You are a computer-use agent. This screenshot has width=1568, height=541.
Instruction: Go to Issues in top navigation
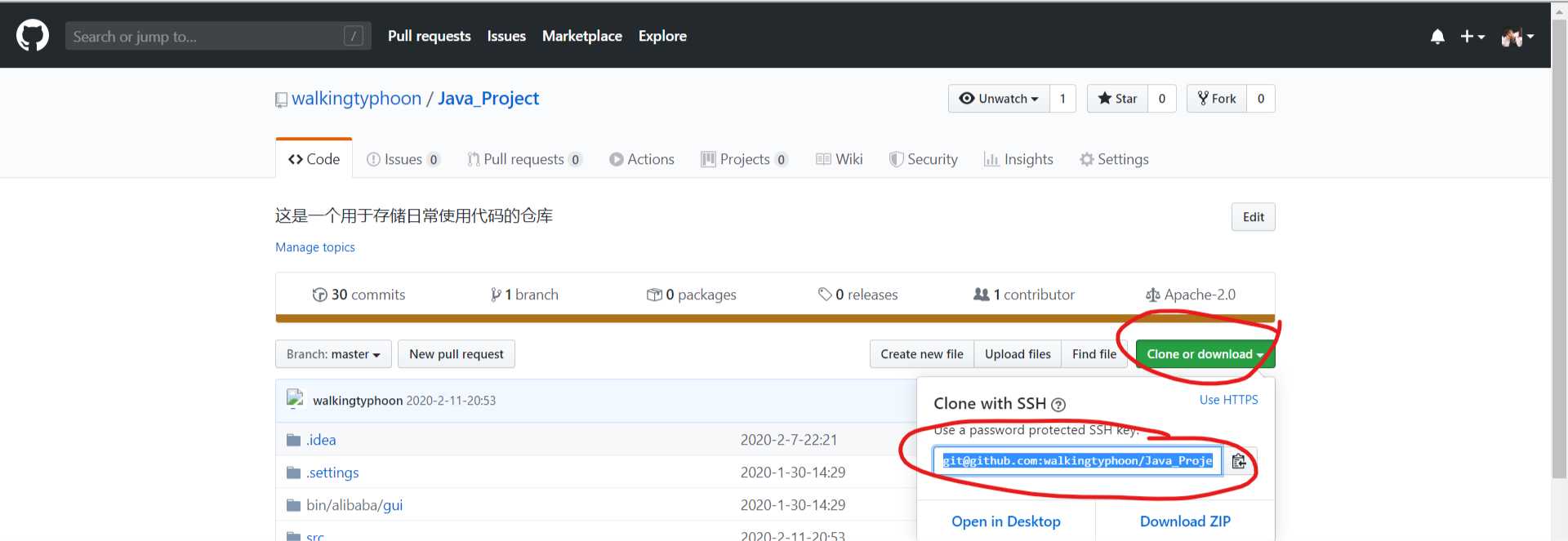point(506,36)
